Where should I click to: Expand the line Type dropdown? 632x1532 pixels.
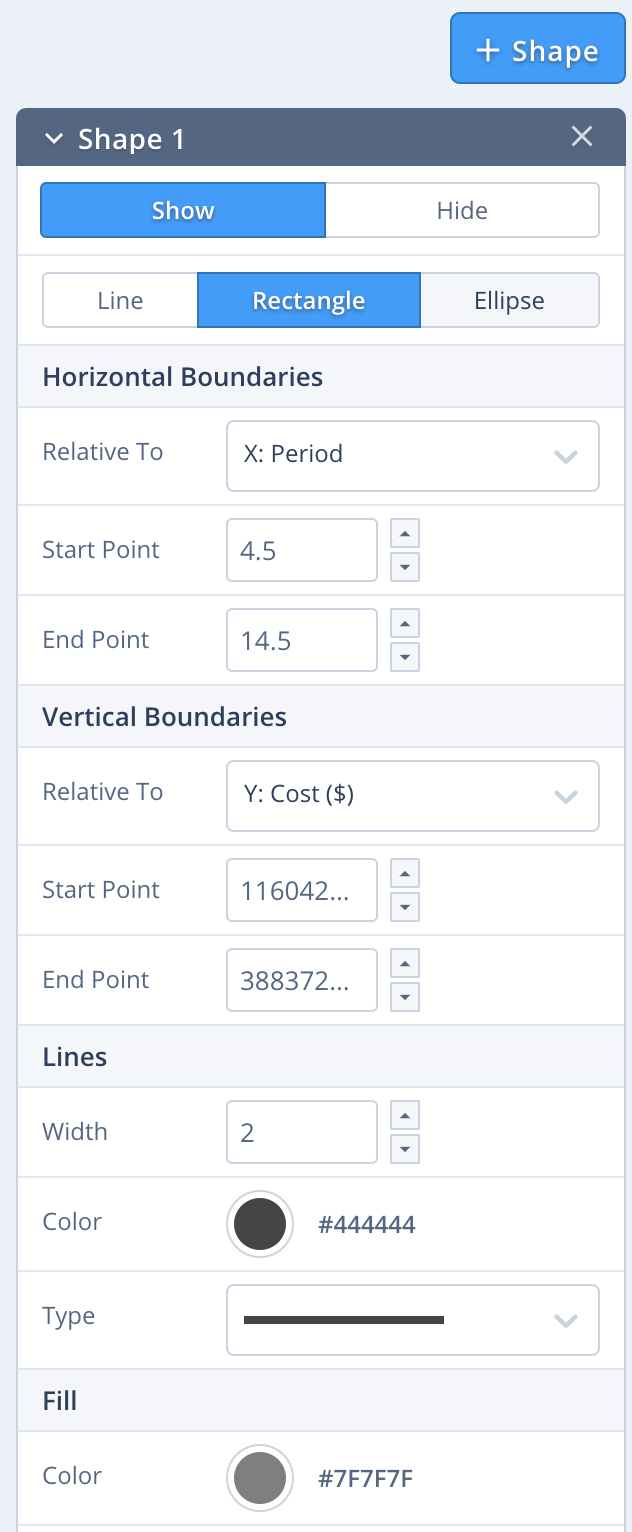[412, 1320]
